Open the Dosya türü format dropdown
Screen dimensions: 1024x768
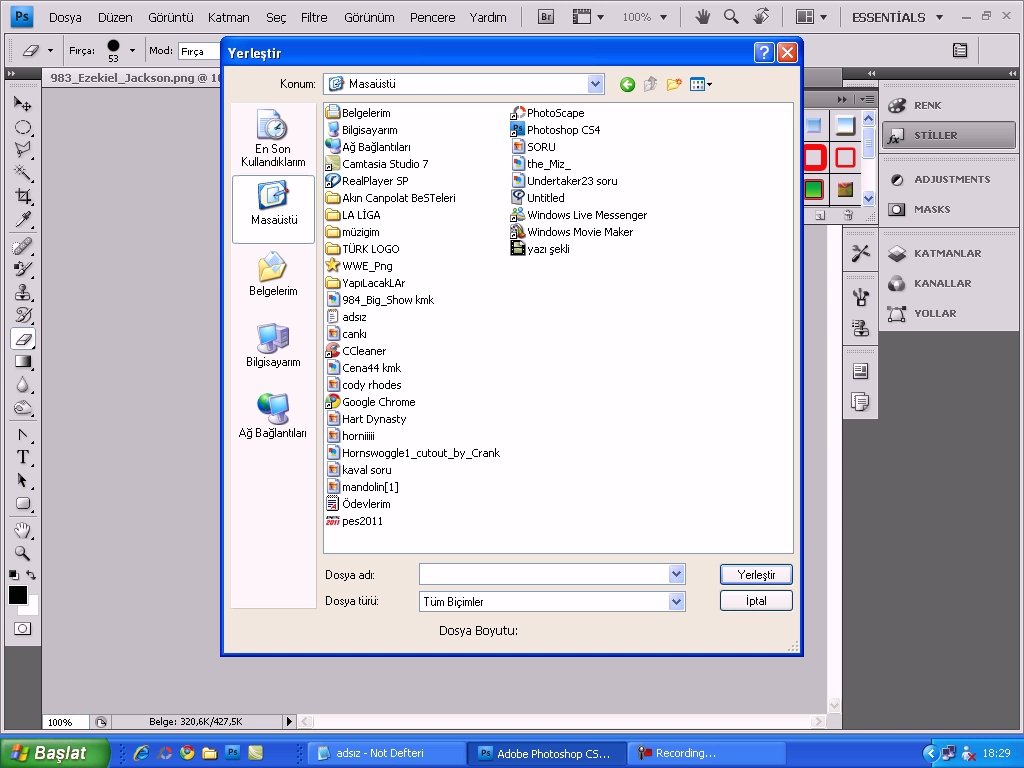coord(677,601)
